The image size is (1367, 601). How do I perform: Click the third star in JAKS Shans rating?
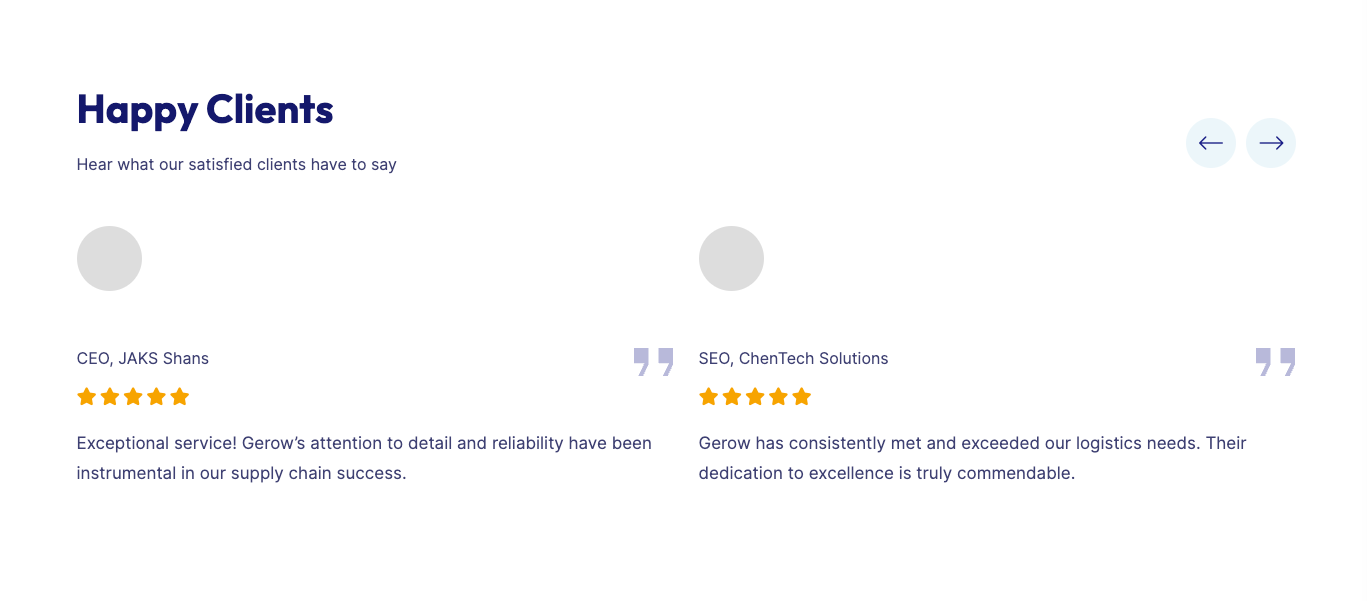133,397
